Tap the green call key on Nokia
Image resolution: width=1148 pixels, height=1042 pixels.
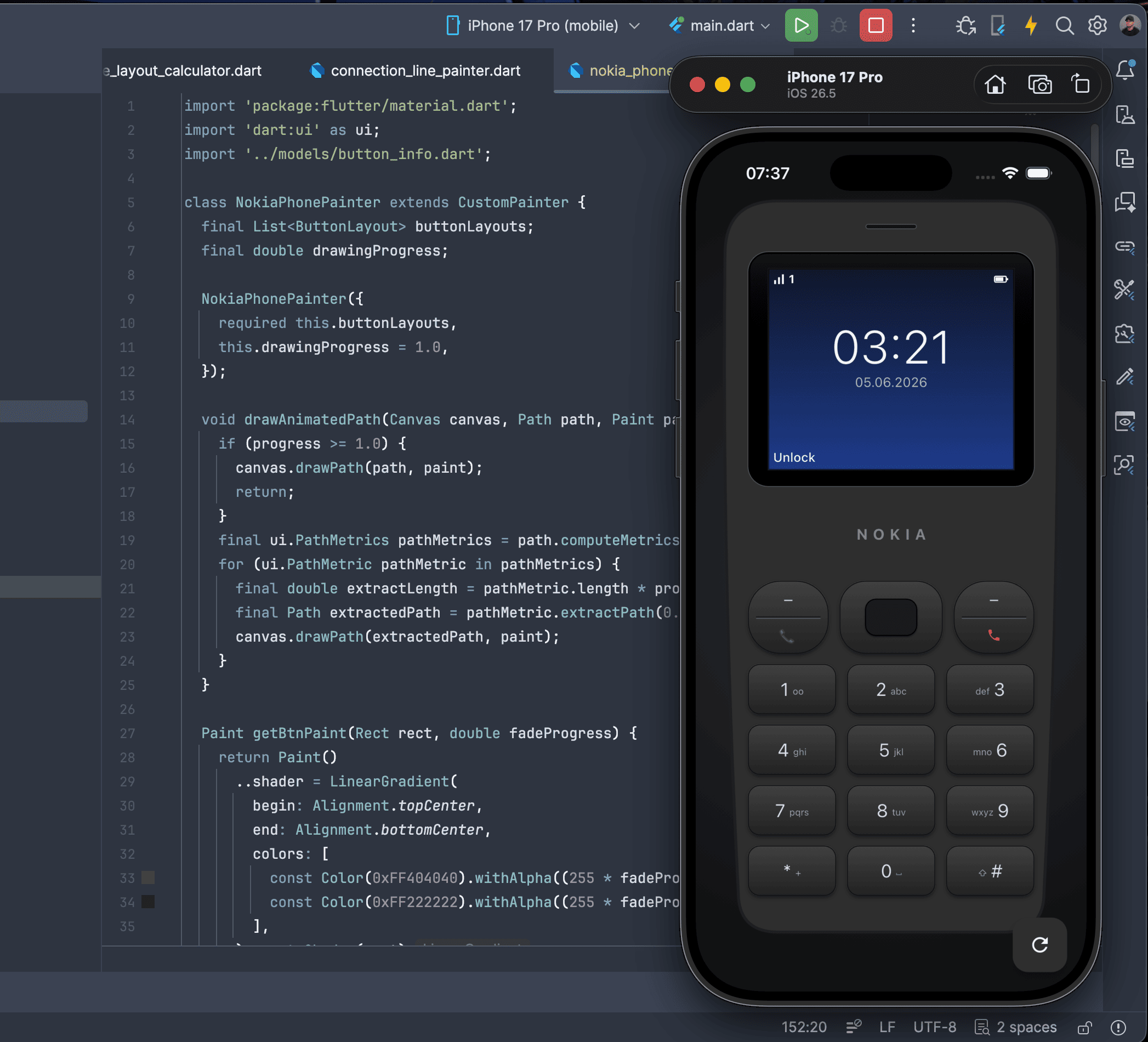[788, 636]
